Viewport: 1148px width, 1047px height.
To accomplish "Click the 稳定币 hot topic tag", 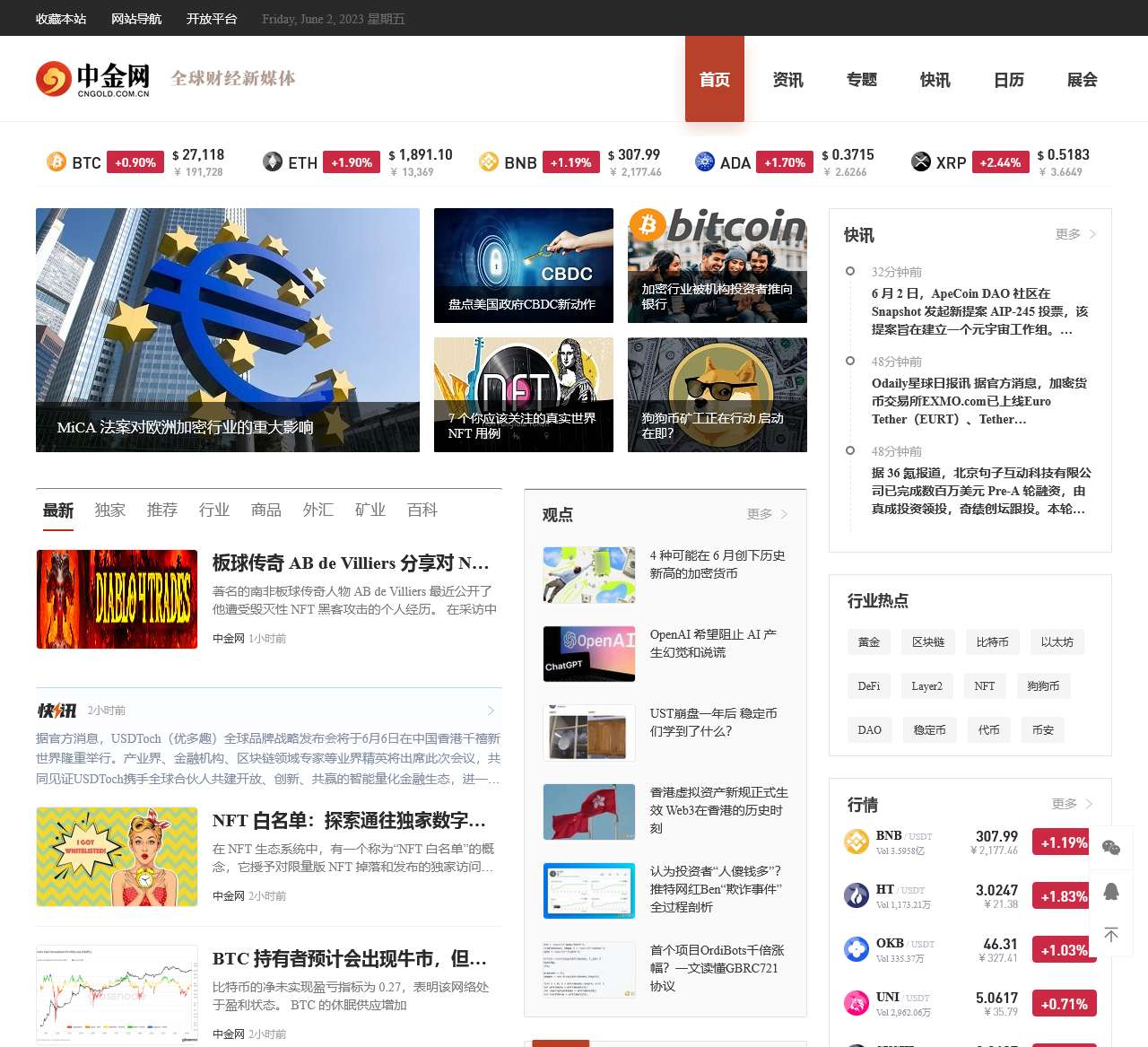I will coord(930,730).
